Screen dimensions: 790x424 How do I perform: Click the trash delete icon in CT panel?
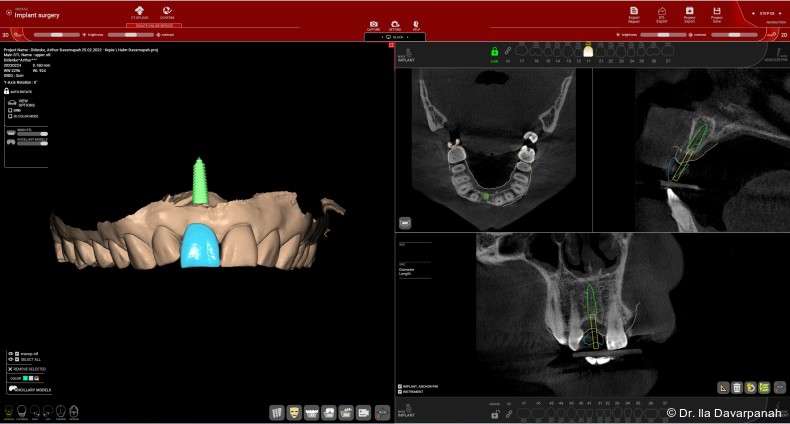[x=736, y=387]
